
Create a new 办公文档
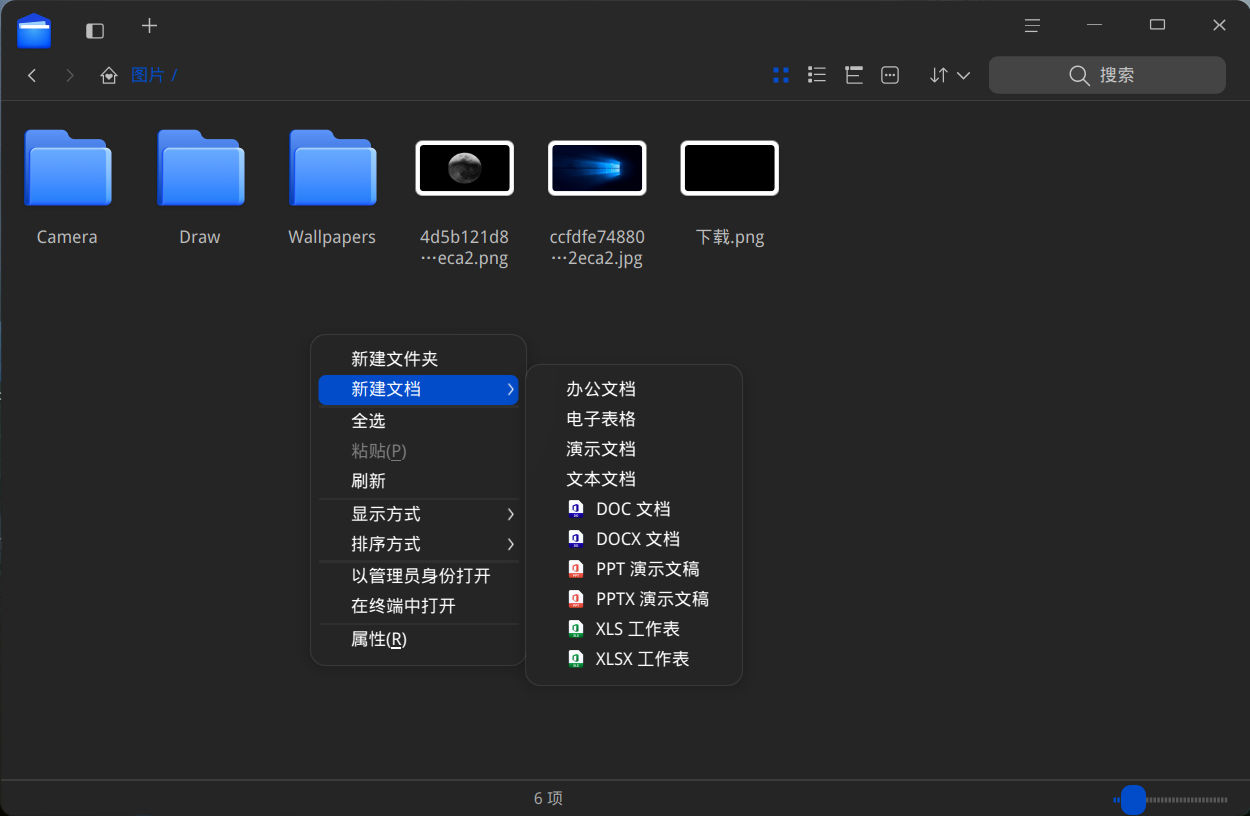pyautogui.click(x=634, y=389)
